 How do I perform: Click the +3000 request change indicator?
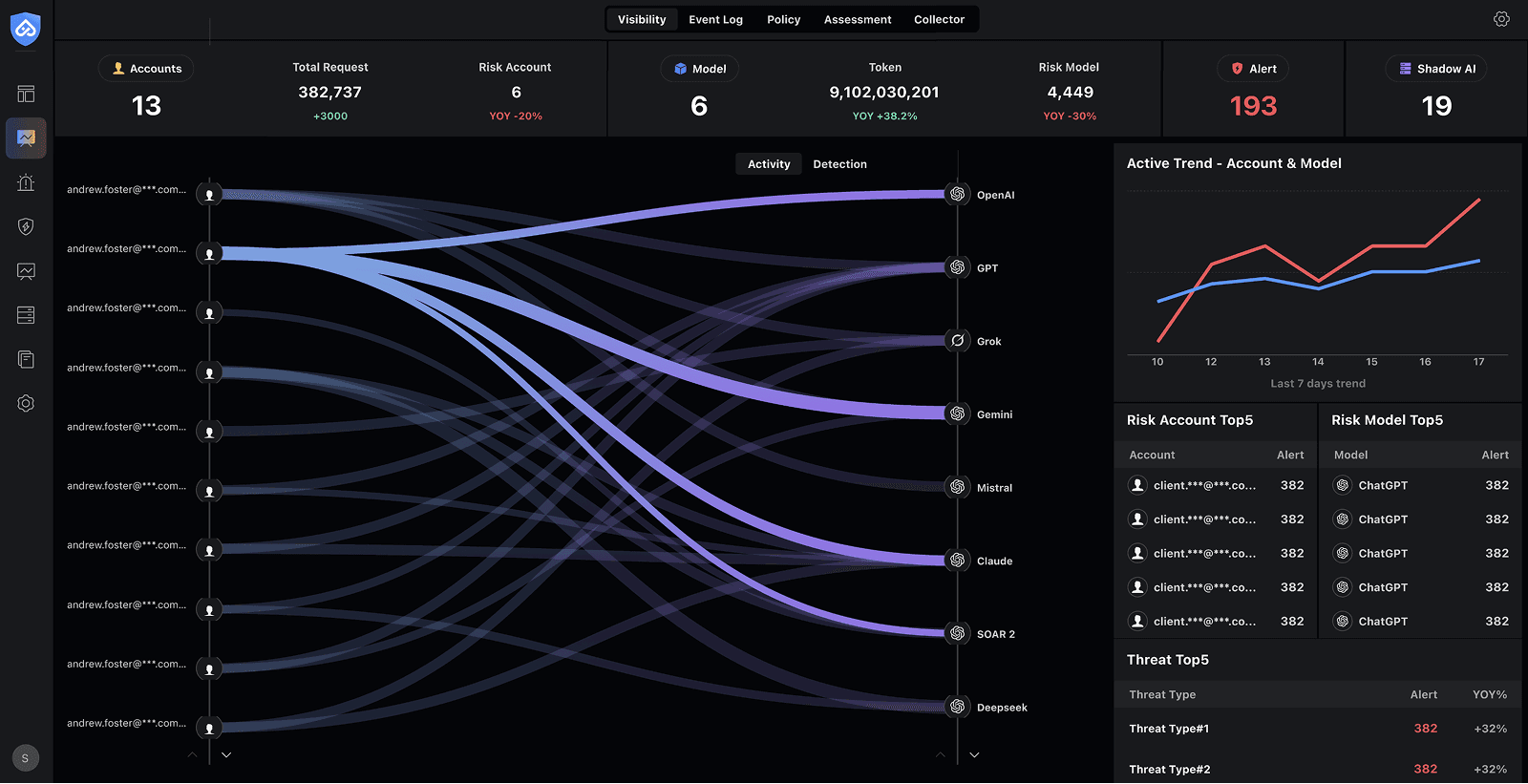(x=330, y=117)
